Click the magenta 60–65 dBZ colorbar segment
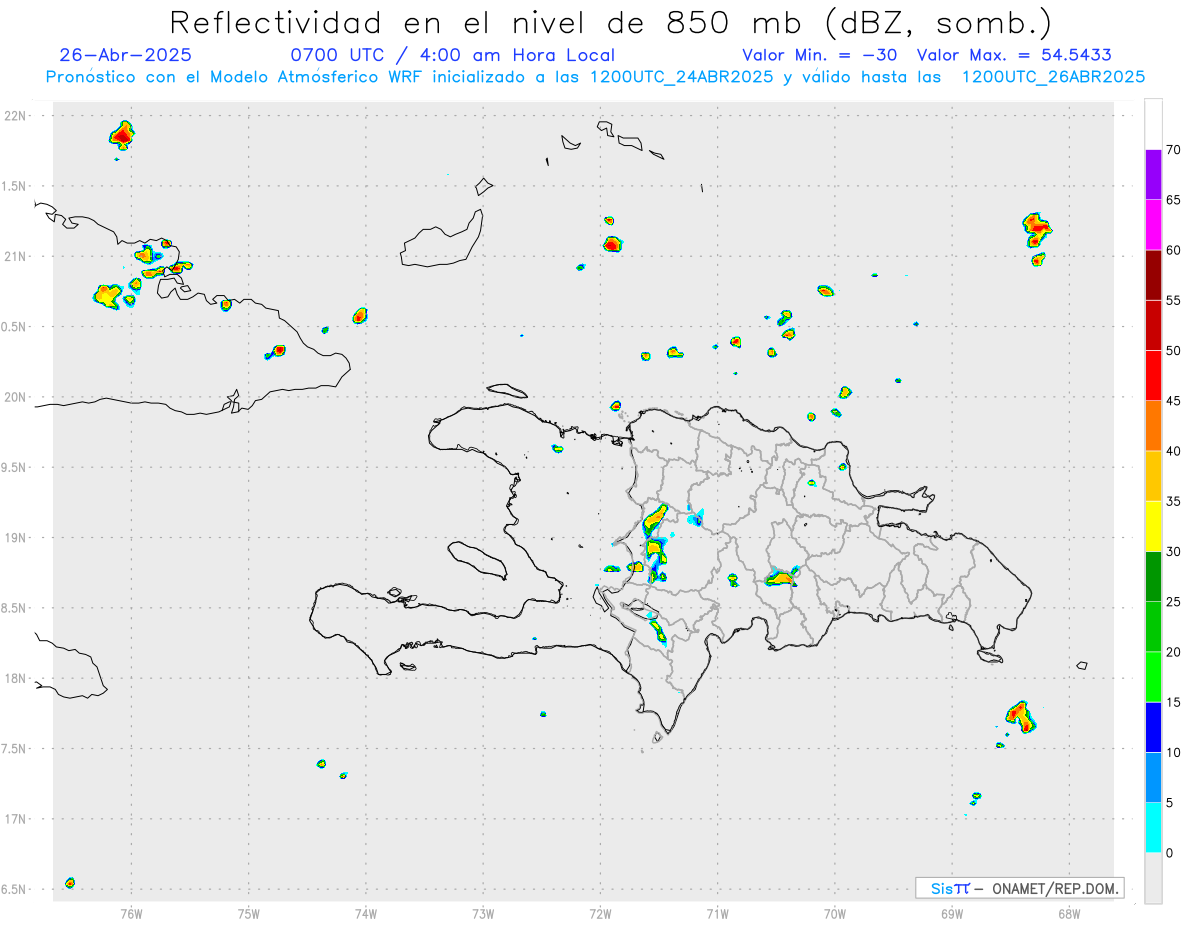This screenshot has height=927, width=1200. click(1153, 224)
